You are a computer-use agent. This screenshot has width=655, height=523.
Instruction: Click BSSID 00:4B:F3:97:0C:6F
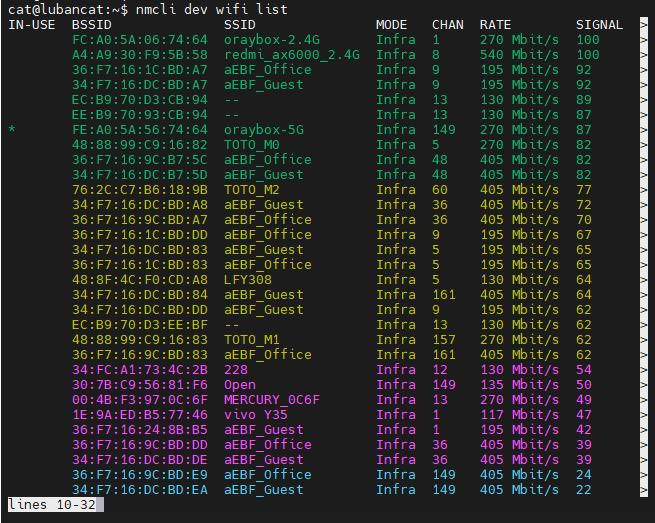click(x=140, y=400)
